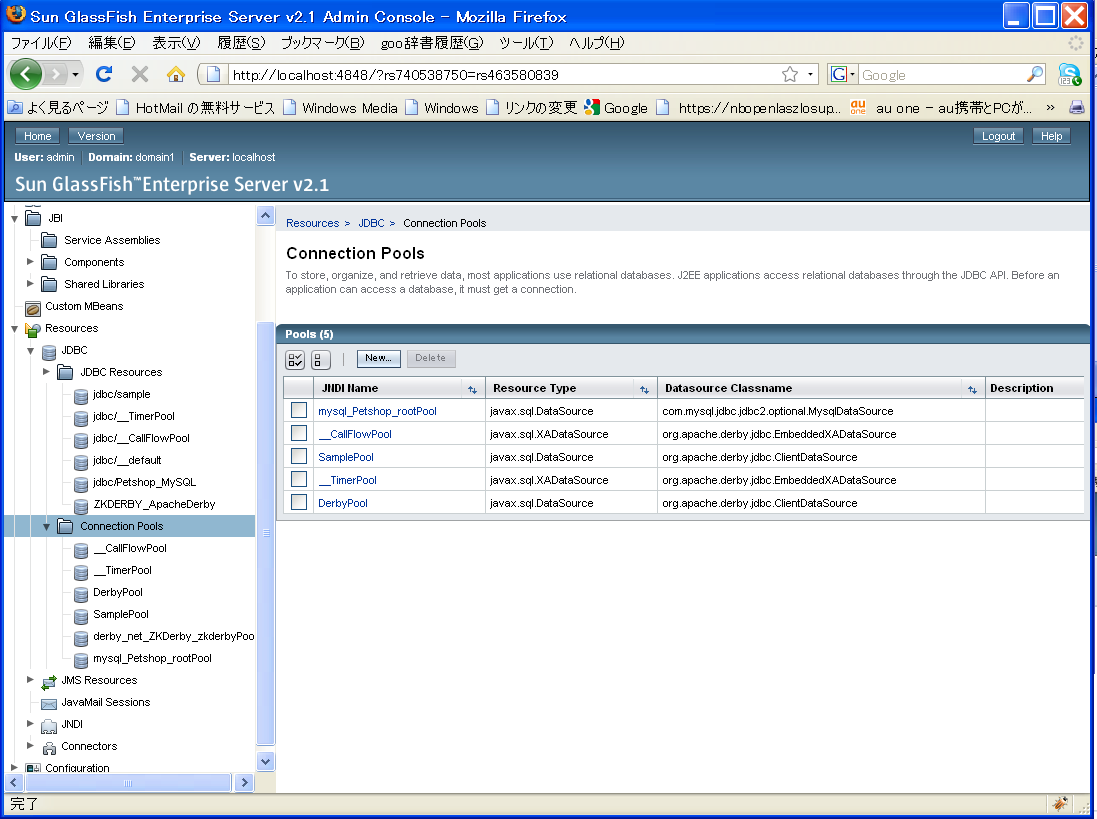Click the JNDI tree icon

[49, 725]
